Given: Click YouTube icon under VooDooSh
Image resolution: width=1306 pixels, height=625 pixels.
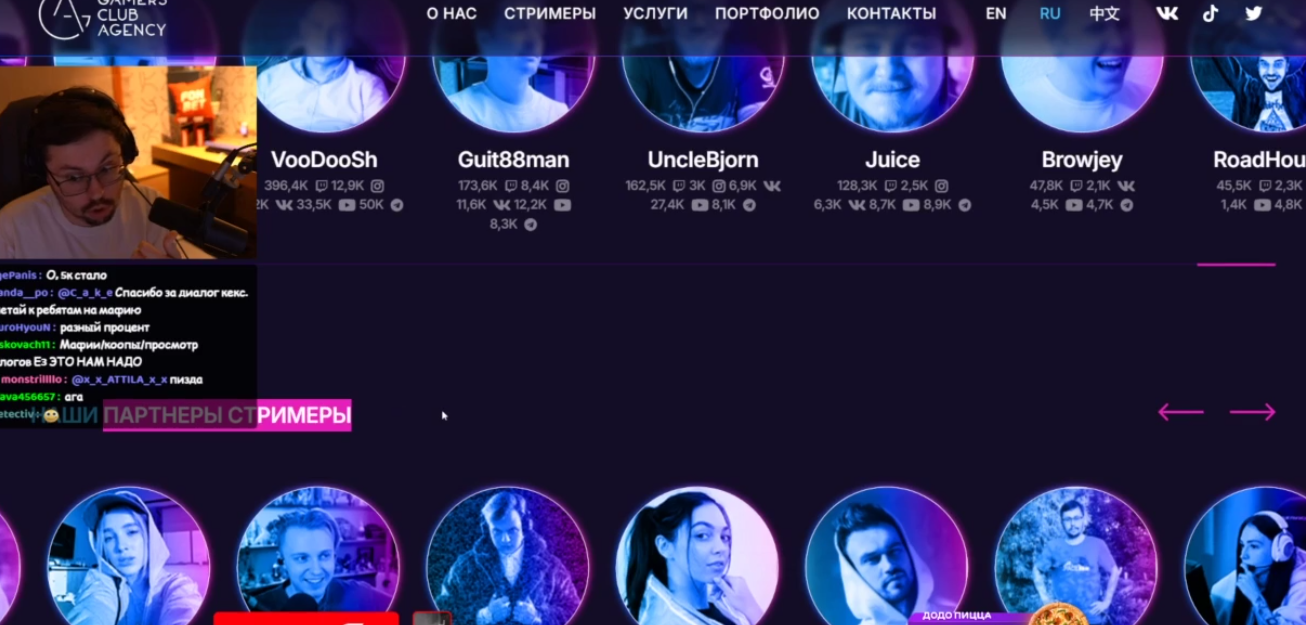Looking at the screenshot, I should click(x=347, y=205).
